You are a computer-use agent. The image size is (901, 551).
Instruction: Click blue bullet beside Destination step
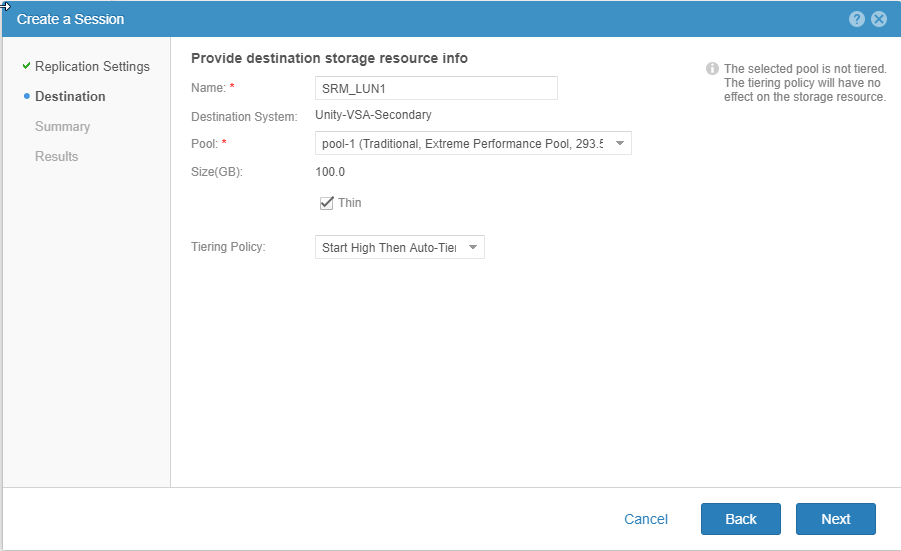[26, 97]
